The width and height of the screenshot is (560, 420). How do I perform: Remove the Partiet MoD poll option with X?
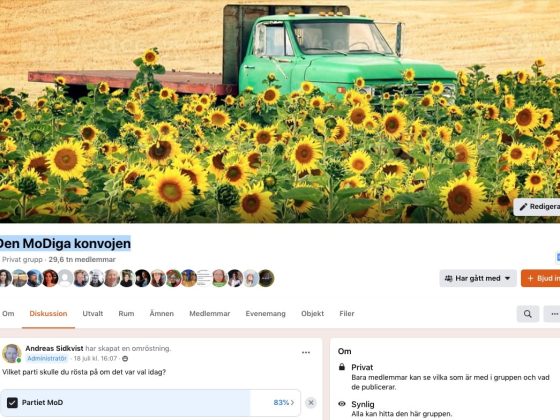tap(311, 402)
